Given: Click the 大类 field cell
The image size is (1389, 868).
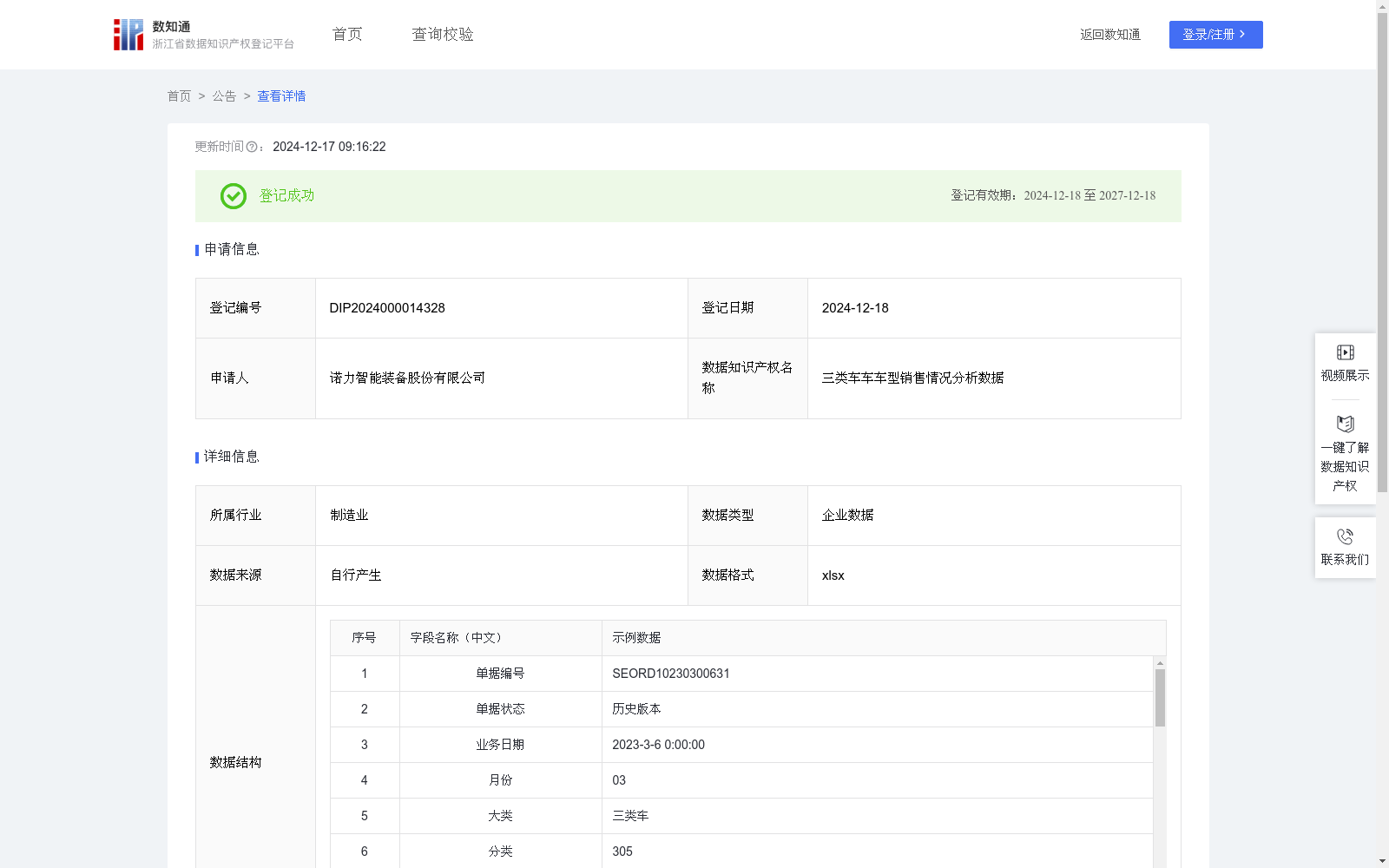Looking at the screenshot, I should coord(500,816).
